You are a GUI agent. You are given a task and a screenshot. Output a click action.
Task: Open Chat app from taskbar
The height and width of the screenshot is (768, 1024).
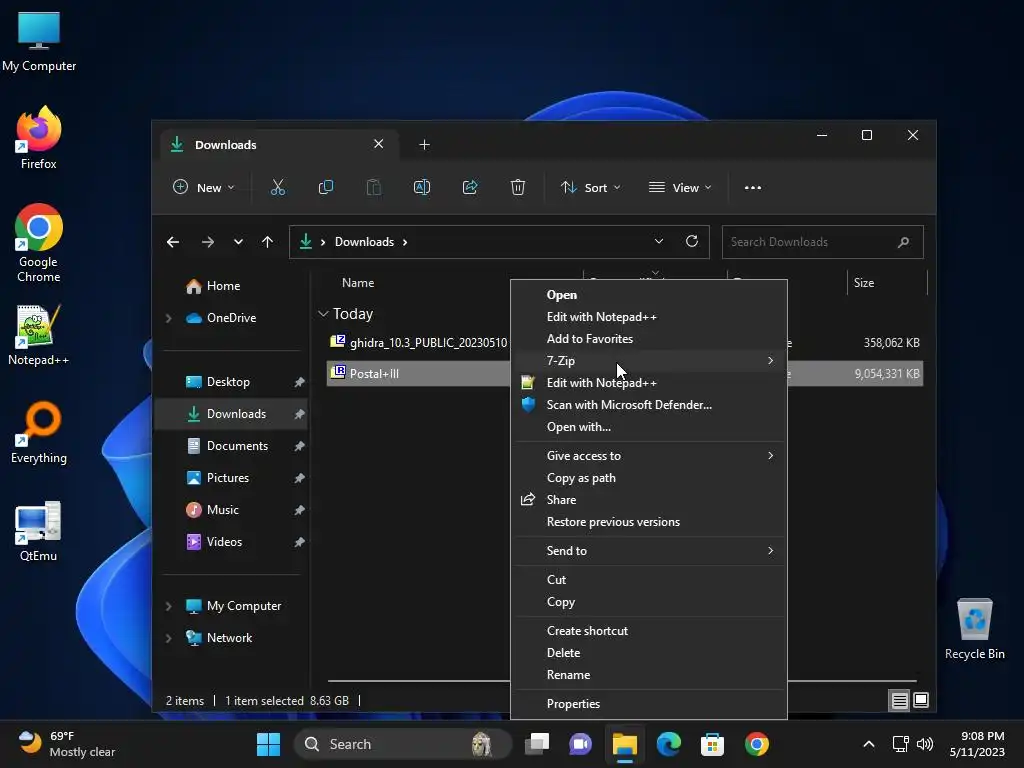(581, 744)
